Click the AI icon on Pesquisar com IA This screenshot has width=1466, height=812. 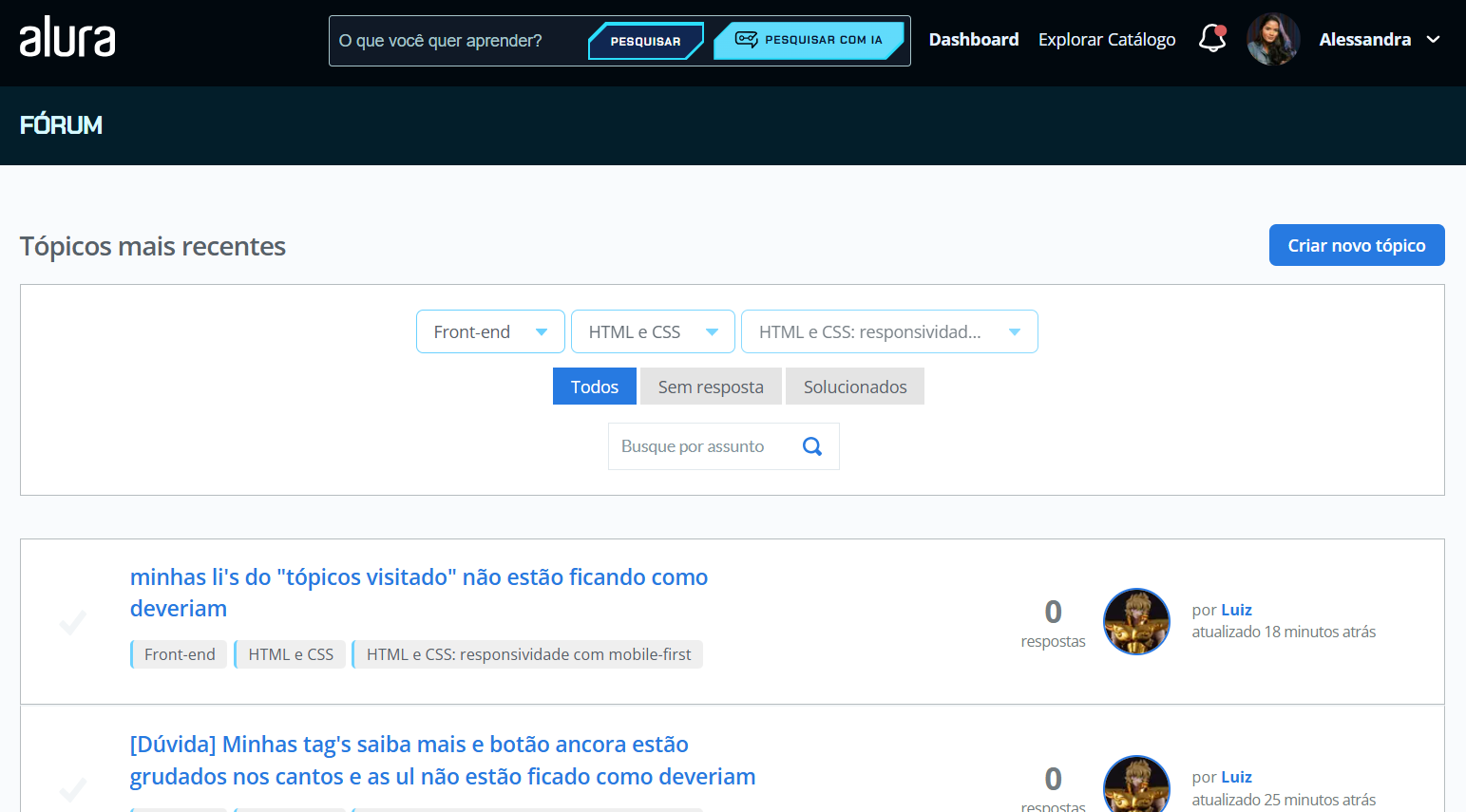[x=746, y=40]
